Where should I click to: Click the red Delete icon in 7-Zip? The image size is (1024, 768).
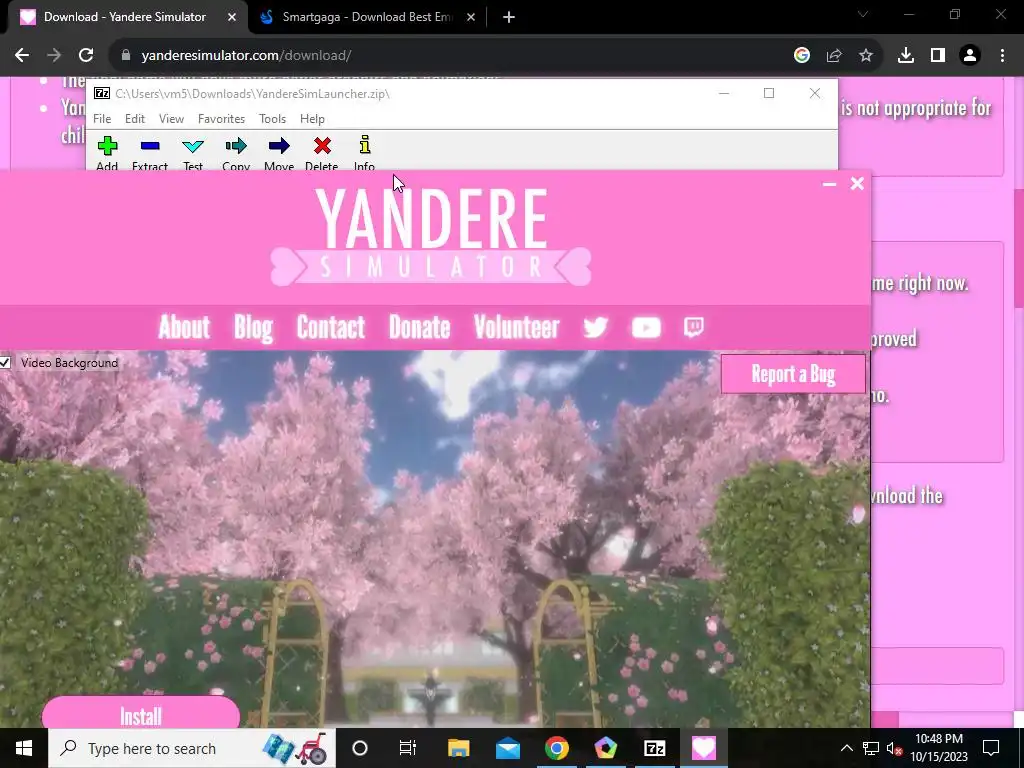click(x=322, y=153)
